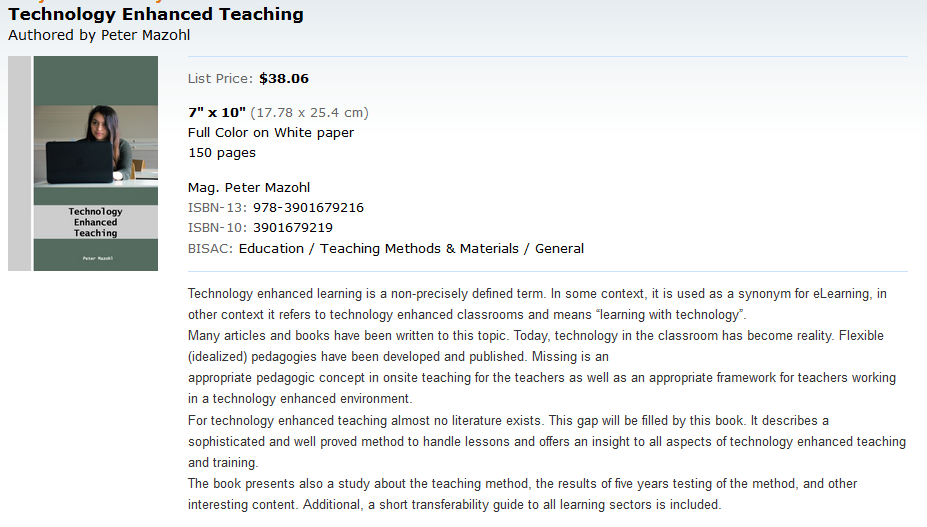927x527 pixels.
Task: Click the title text on book cover
Action: [x=95, y=222]
